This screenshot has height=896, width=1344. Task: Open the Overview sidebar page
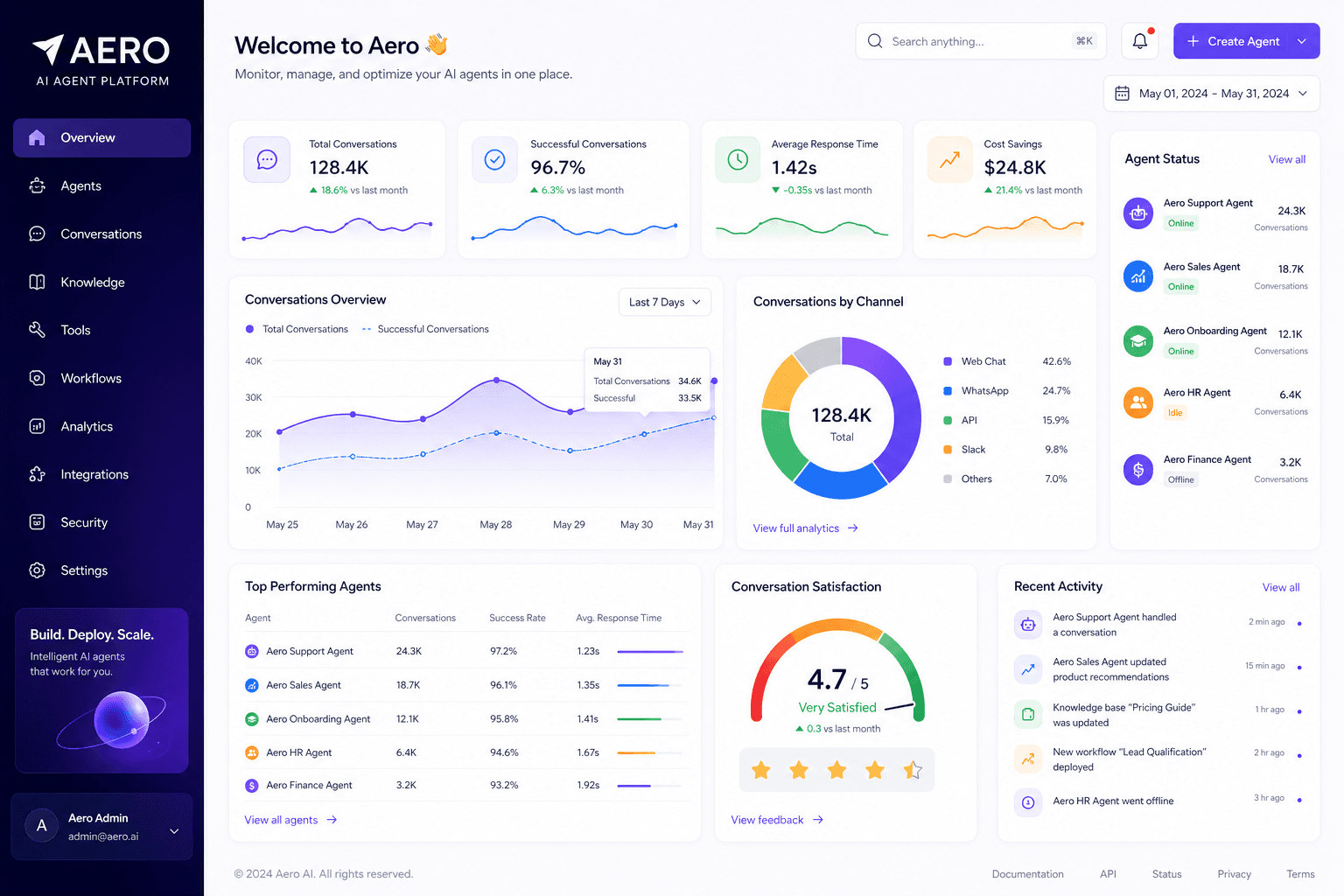click(101, 137)
